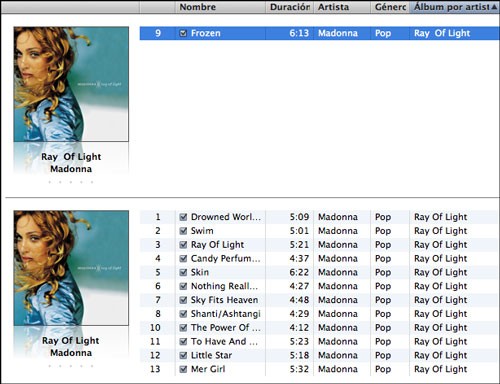Select the Sky Fits Heaven track
Screen dimensions: 500x384
coord(320,300)
